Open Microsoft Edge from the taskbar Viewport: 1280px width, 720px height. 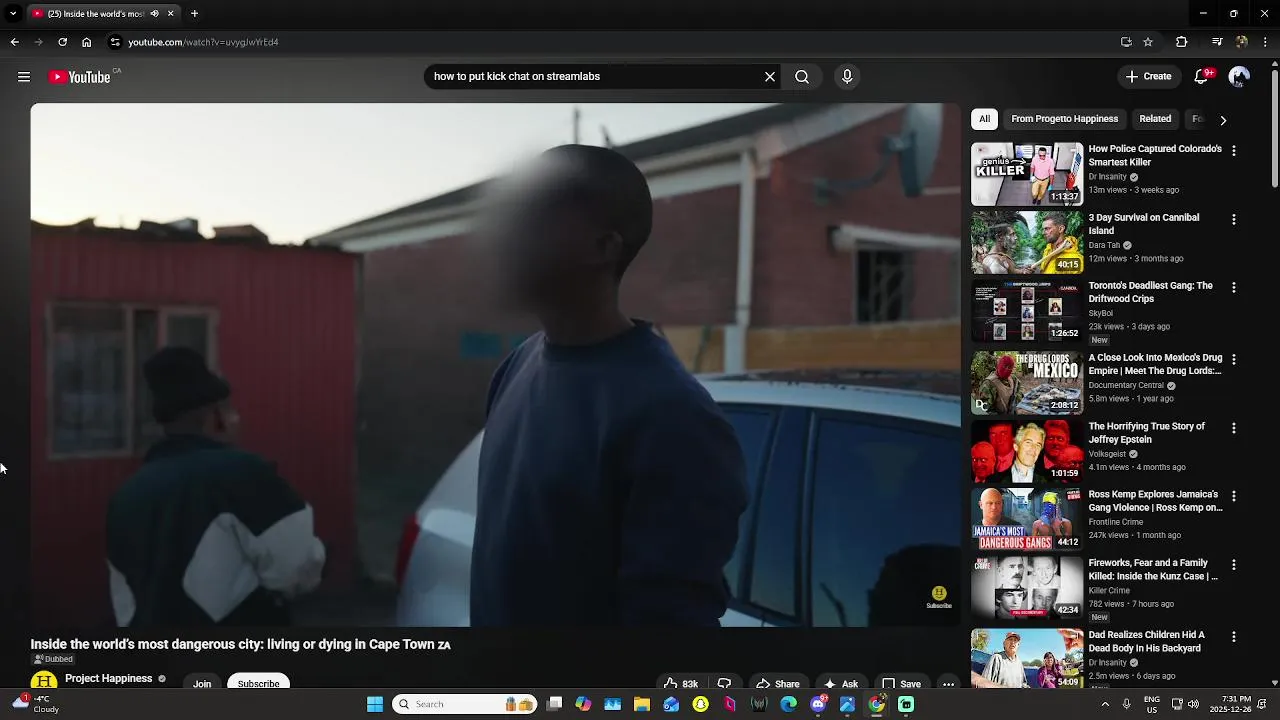pos(788,704)
